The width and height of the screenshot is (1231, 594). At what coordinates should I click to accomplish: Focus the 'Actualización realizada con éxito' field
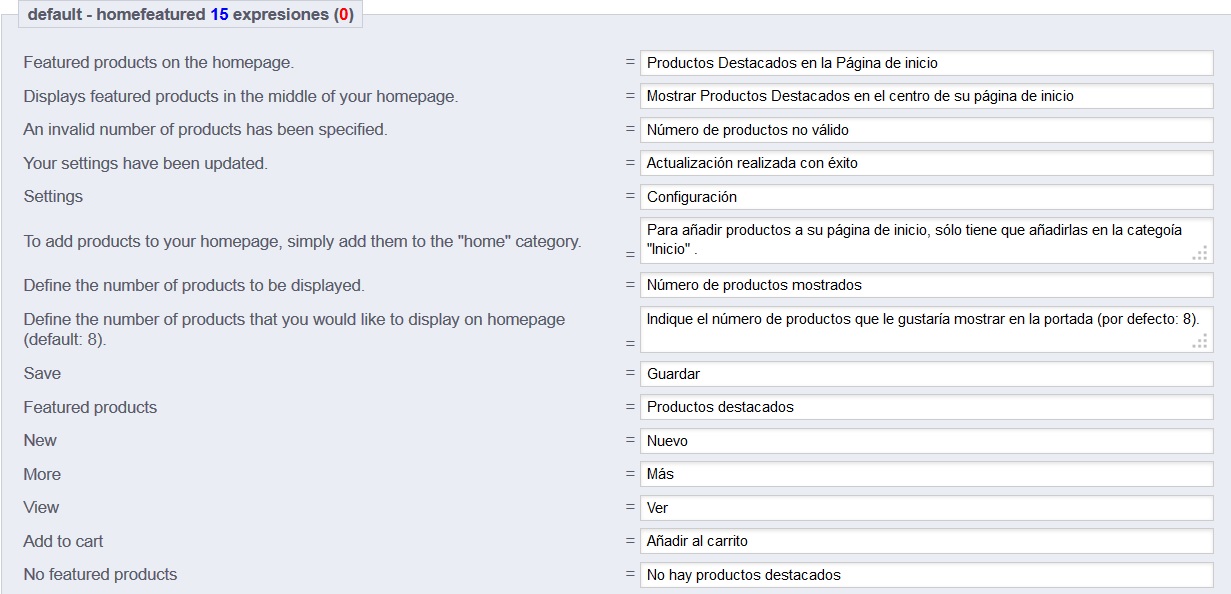point(926,163)
